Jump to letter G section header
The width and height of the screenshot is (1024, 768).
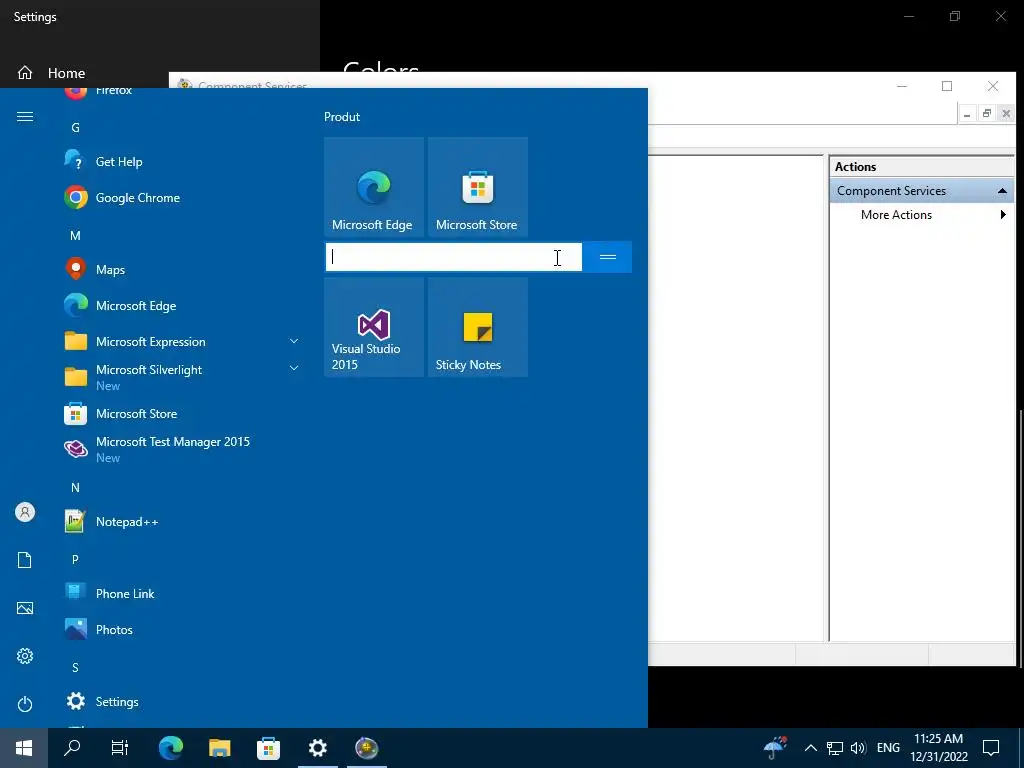(x=75, y=127)
